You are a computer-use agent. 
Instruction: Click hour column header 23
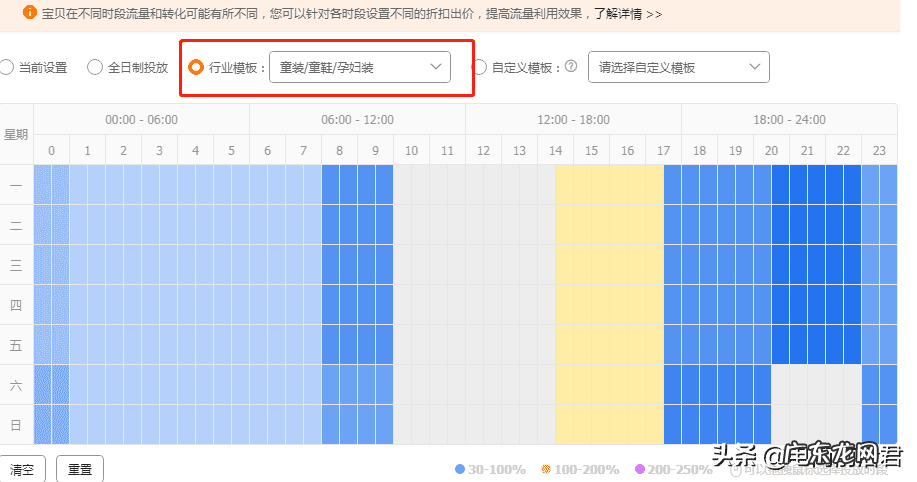click(880, 150)
